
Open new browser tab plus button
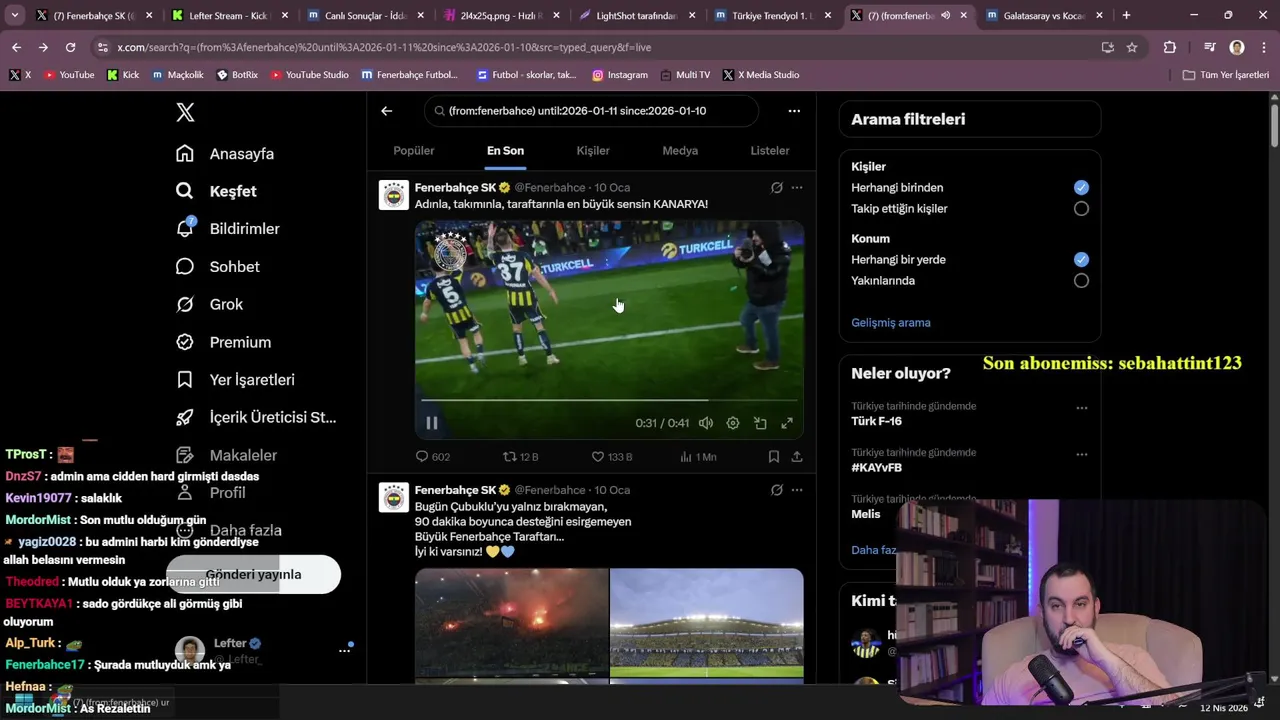point(1126,15)
